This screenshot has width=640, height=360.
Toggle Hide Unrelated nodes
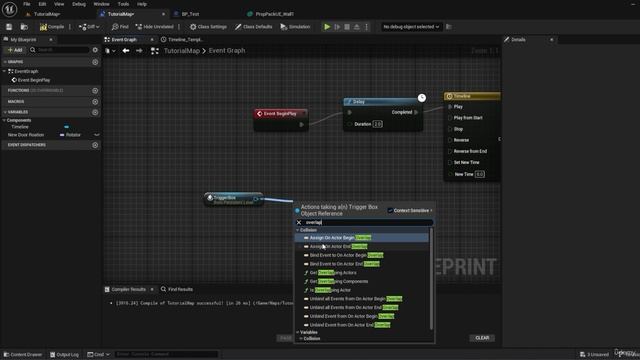point(154,27)
